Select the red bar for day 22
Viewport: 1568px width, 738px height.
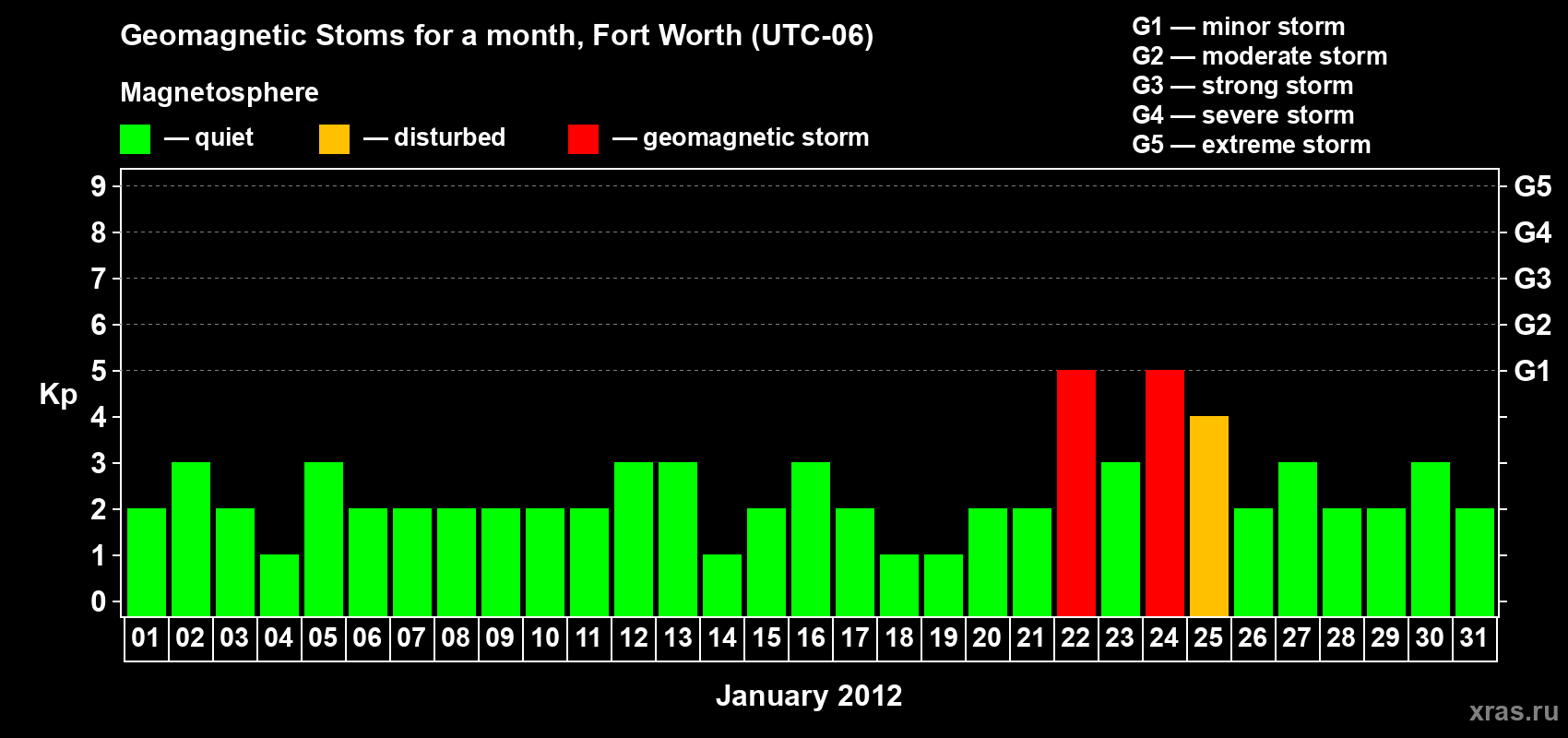pyautogui.click(x=1076, y=493)
